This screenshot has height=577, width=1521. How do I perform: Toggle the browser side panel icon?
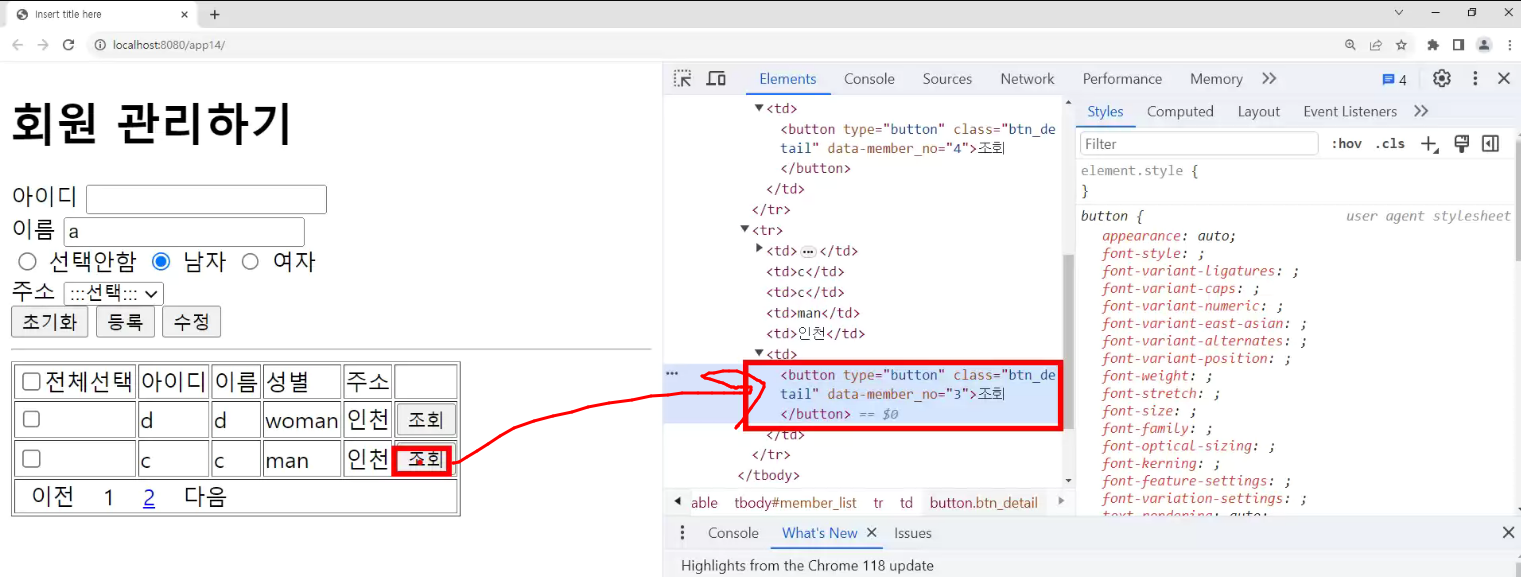click(1458, 45)
